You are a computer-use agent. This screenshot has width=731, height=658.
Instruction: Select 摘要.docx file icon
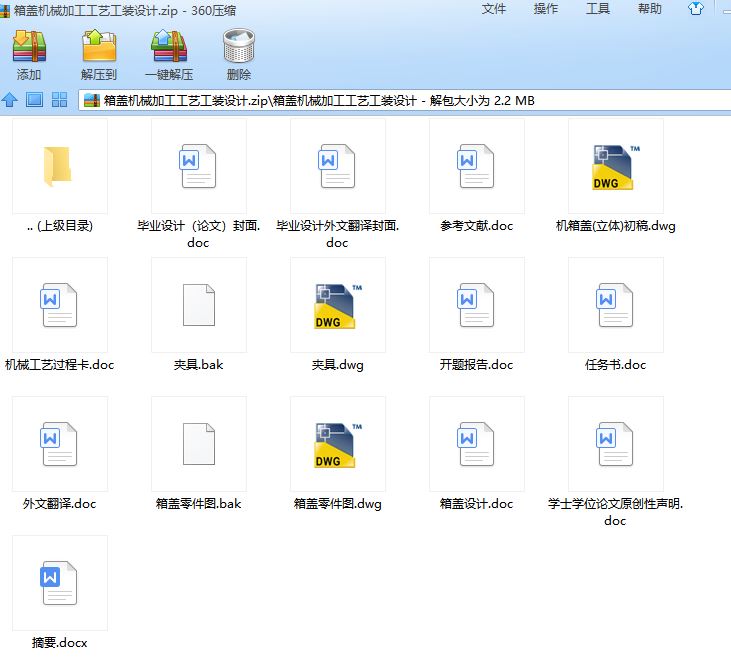coord(59,583)
